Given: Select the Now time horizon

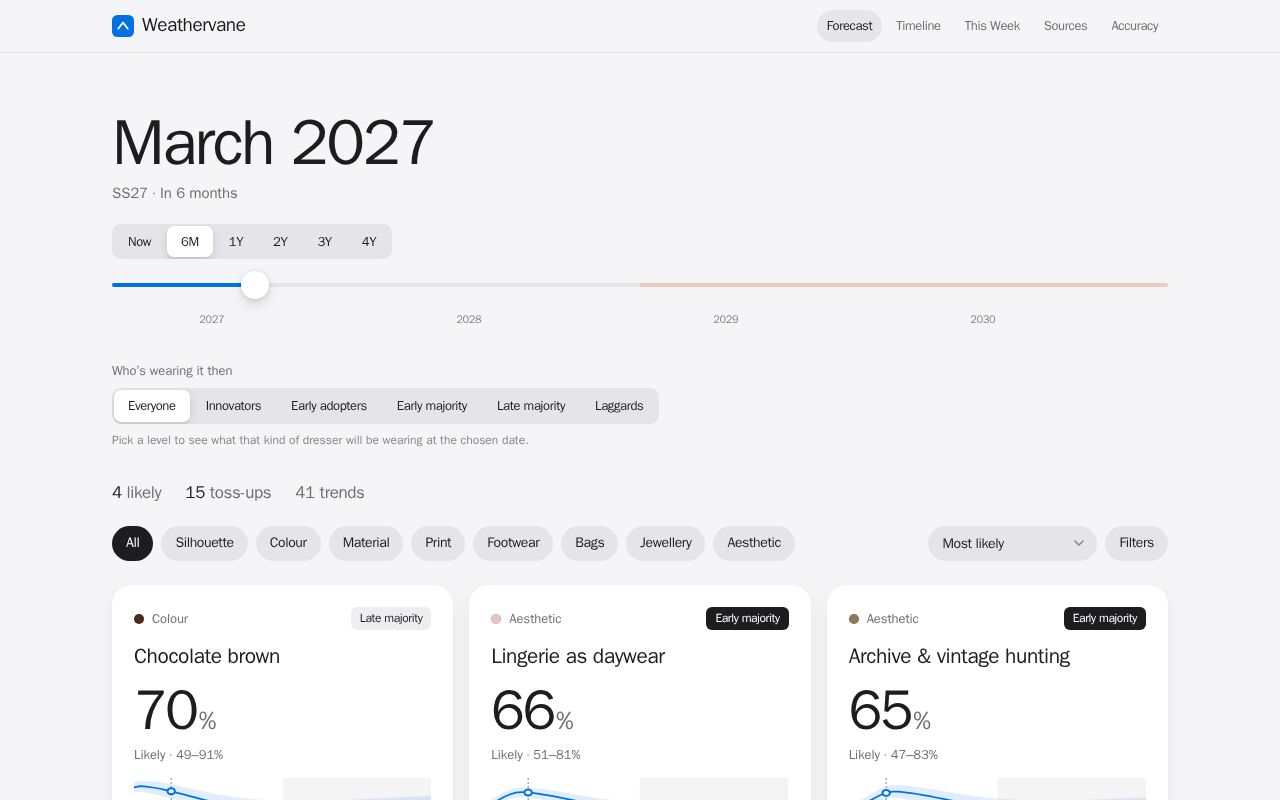Looking at the screenshot, I should point(139,242).
